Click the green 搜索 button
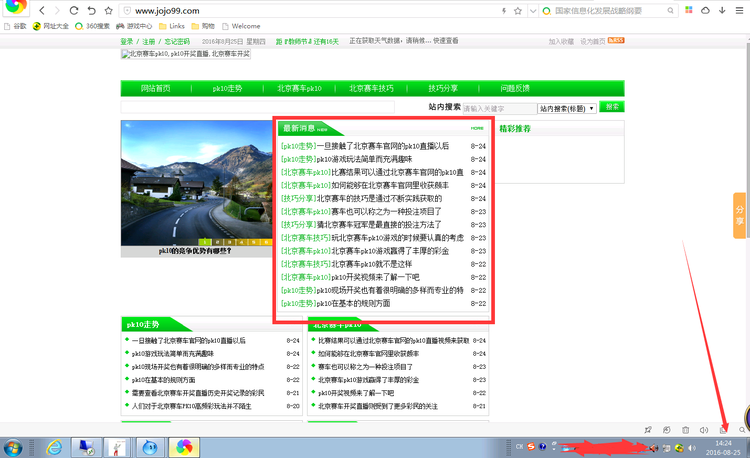This screenshot has height=458, width=750. (612, 107)
